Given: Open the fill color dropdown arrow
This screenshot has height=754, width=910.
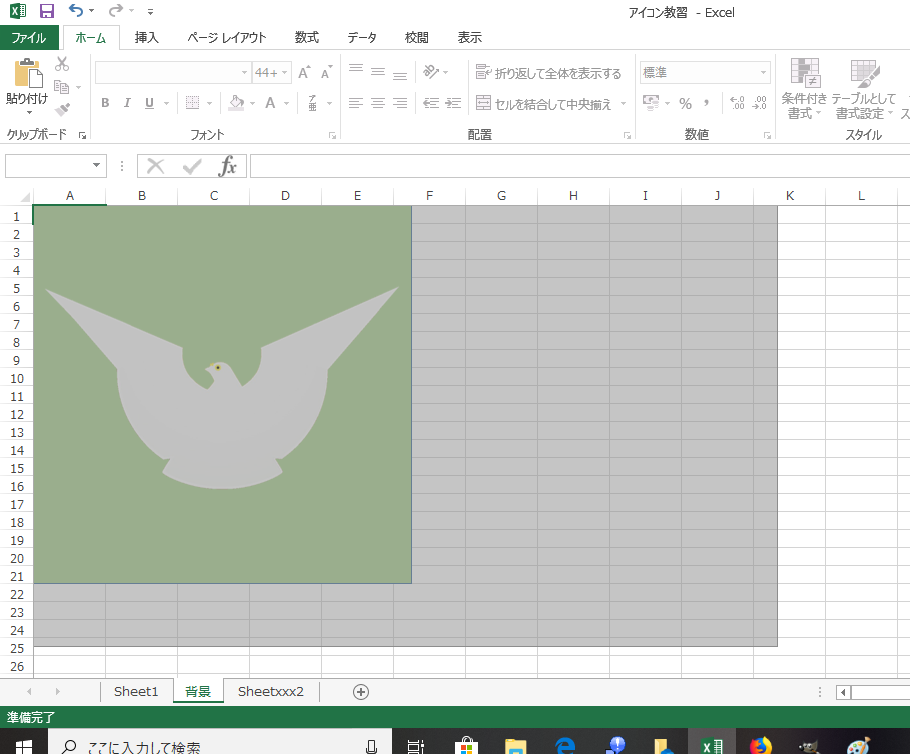Looking at the screenshot, I should (251, 104).
